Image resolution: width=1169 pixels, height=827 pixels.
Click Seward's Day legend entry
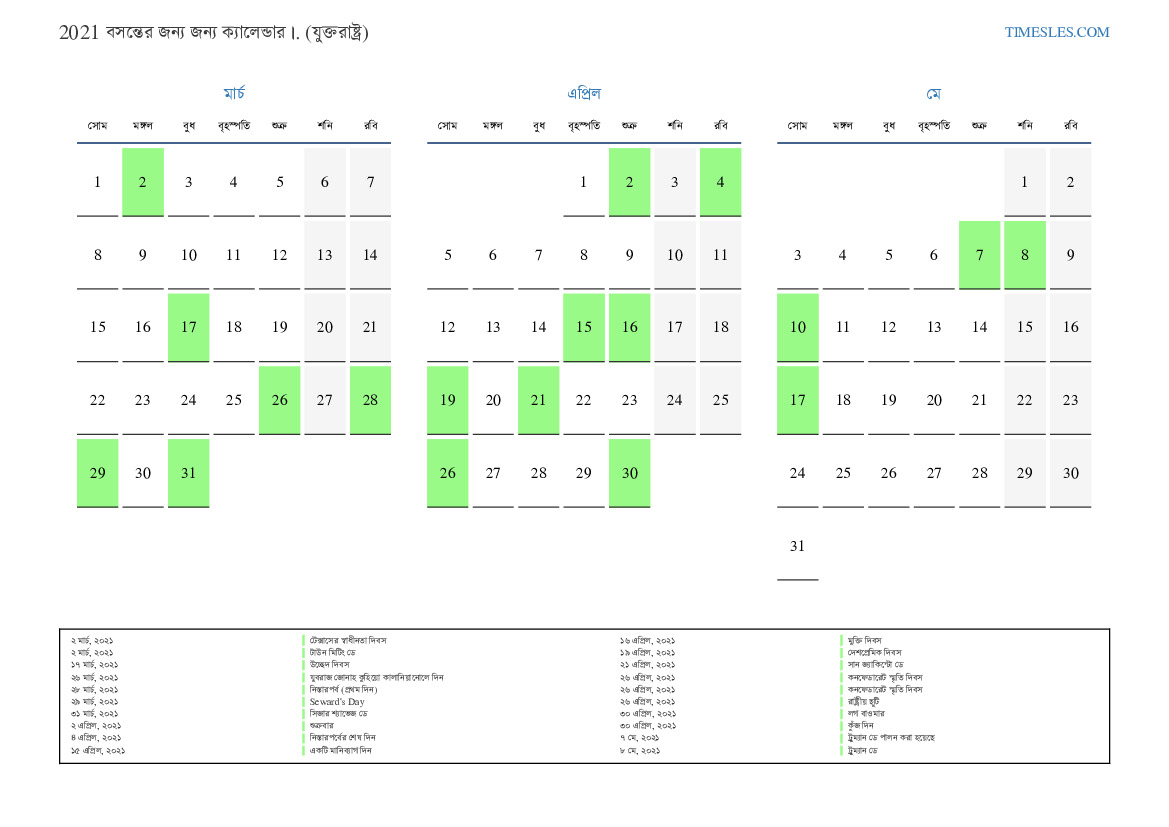[337, 701]
